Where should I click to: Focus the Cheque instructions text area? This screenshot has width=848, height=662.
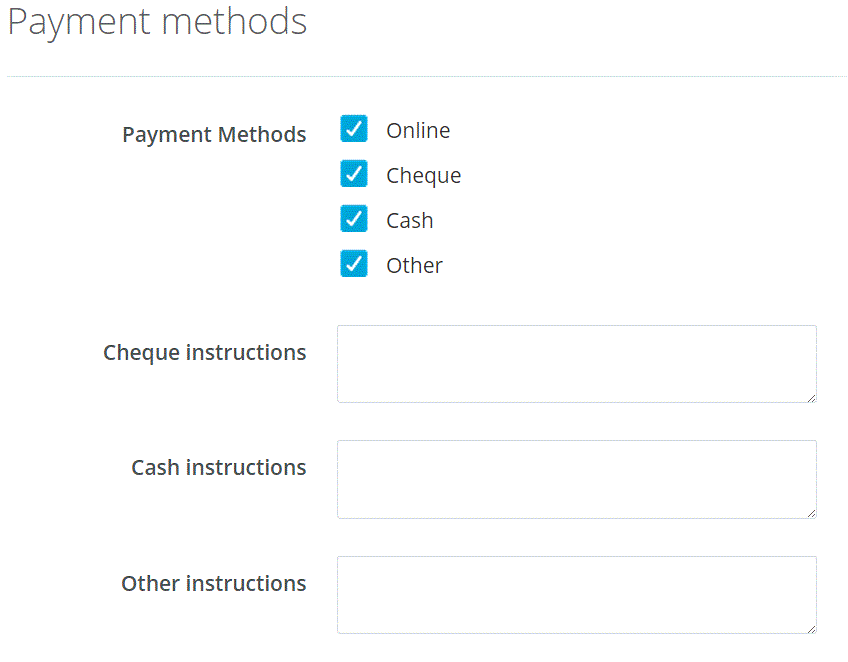tap(576, 364)
